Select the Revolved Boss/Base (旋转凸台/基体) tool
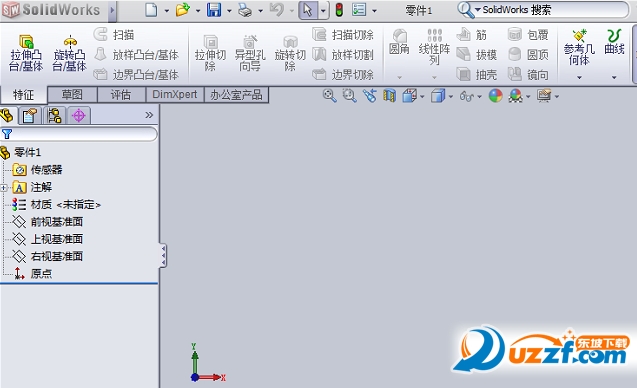The height and width of the screenshot is (388, 637). click(69, 53)
